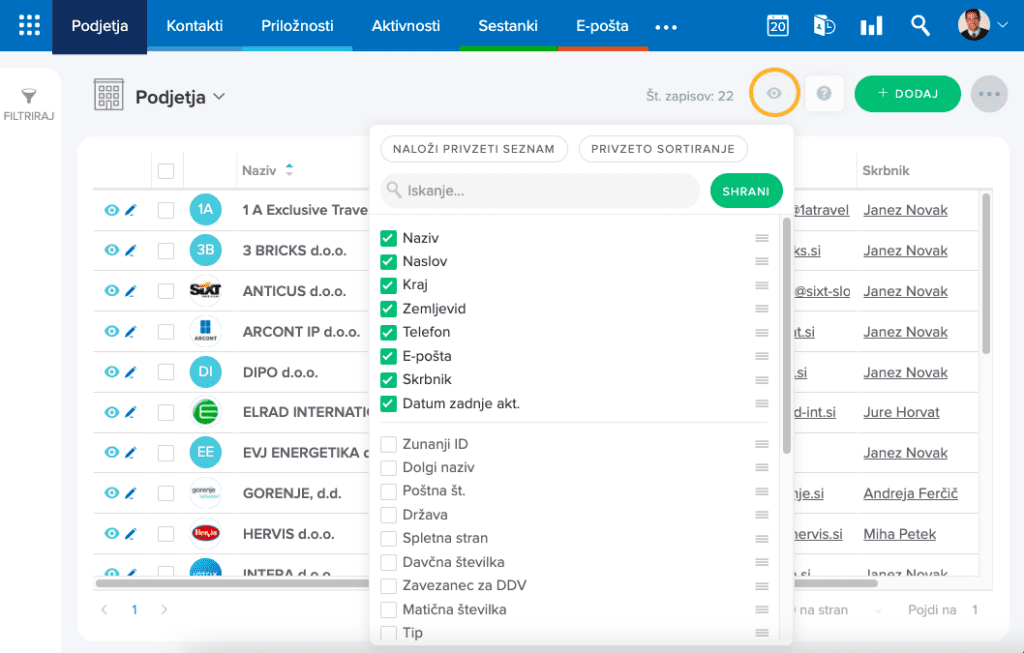Open the app launcher grid icon
The width and height of the screenshot is (1024, 653).
(30, 26)
